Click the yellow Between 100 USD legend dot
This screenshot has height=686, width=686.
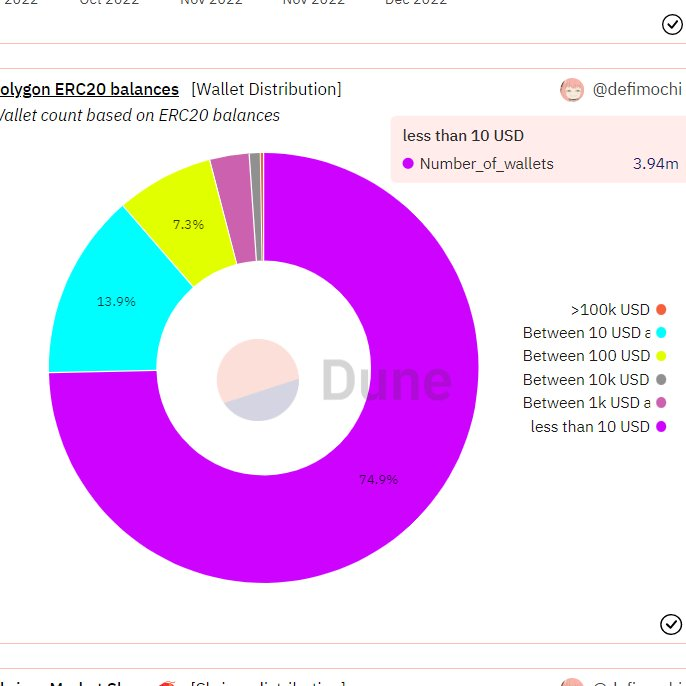pyautogui.click(x=661, y=356)
